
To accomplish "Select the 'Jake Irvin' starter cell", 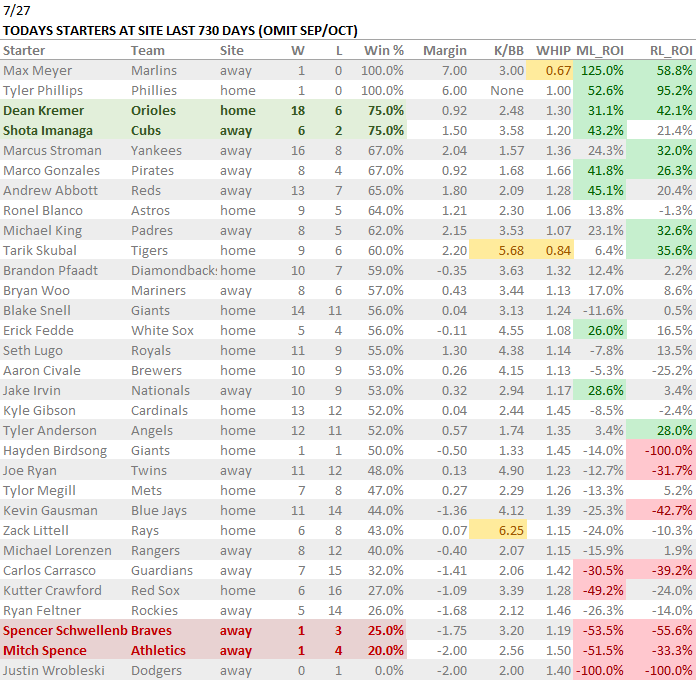I will [32, 390].
